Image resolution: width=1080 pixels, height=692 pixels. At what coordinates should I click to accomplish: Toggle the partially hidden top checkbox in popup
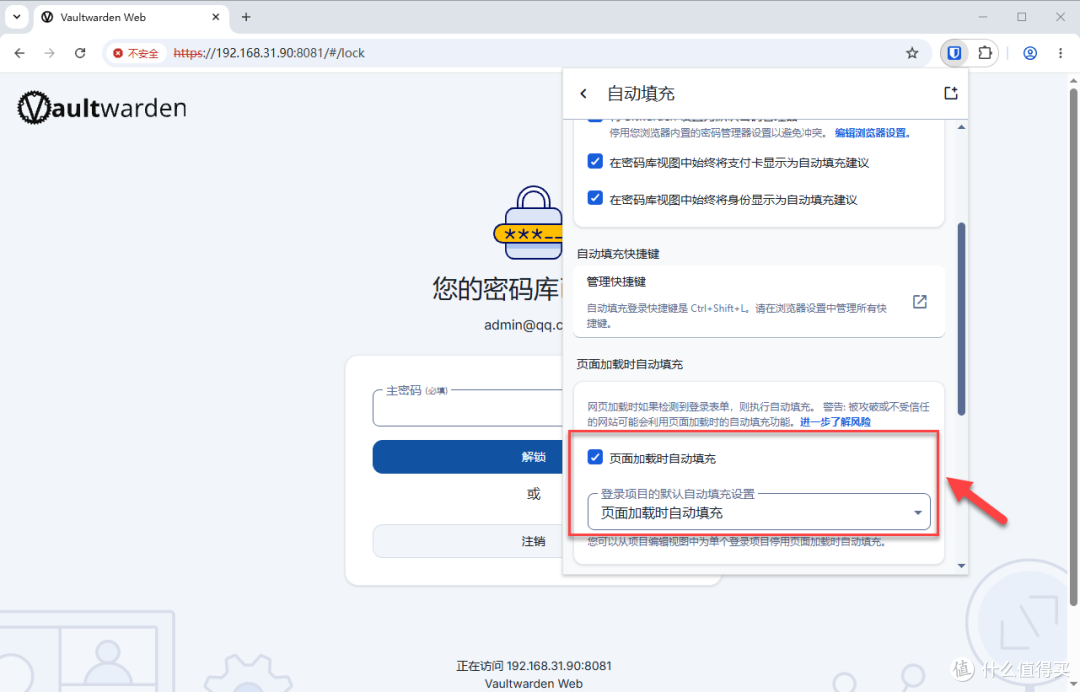(595, 118)
